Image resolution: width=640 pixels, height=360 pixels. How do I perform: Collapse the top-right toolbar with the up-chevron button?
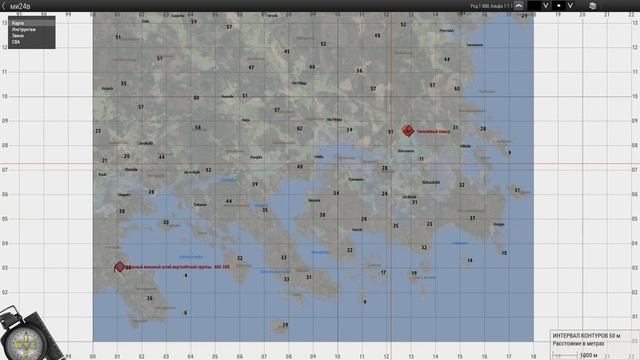[518, 6]
